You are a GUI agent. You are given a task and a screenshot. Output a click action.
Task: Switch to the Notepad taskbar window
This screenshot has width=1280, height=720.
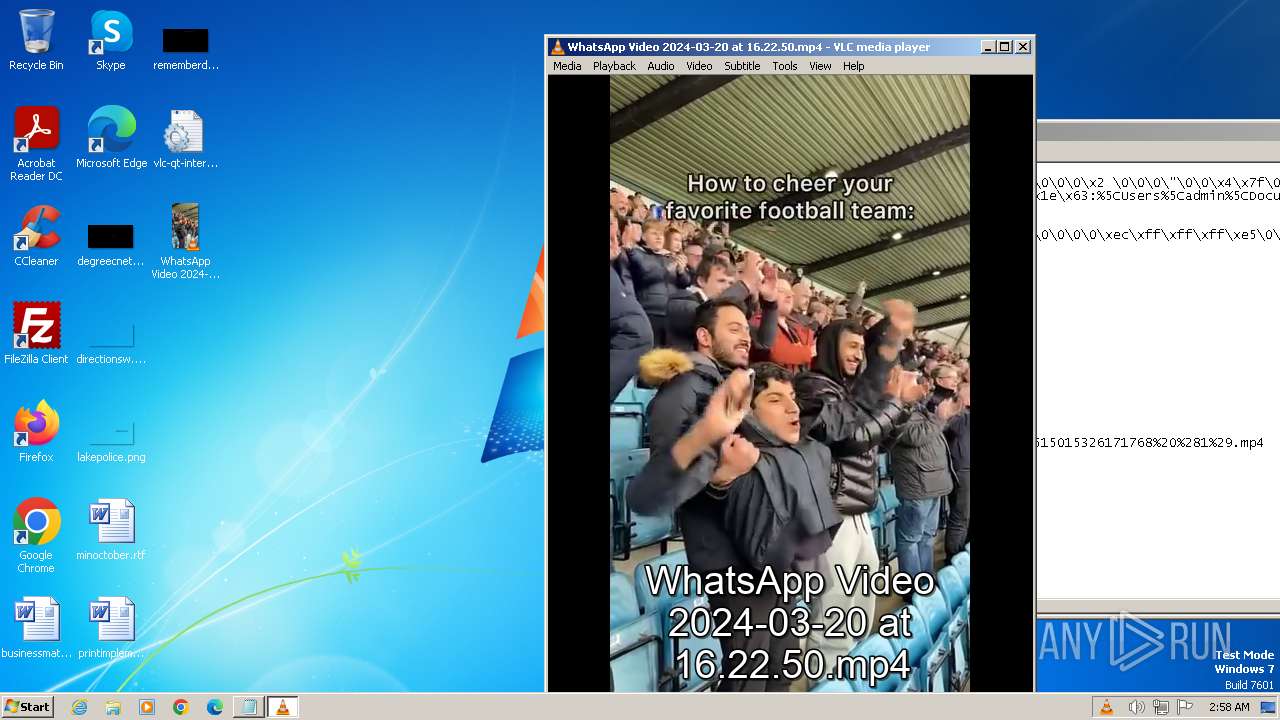248,707
